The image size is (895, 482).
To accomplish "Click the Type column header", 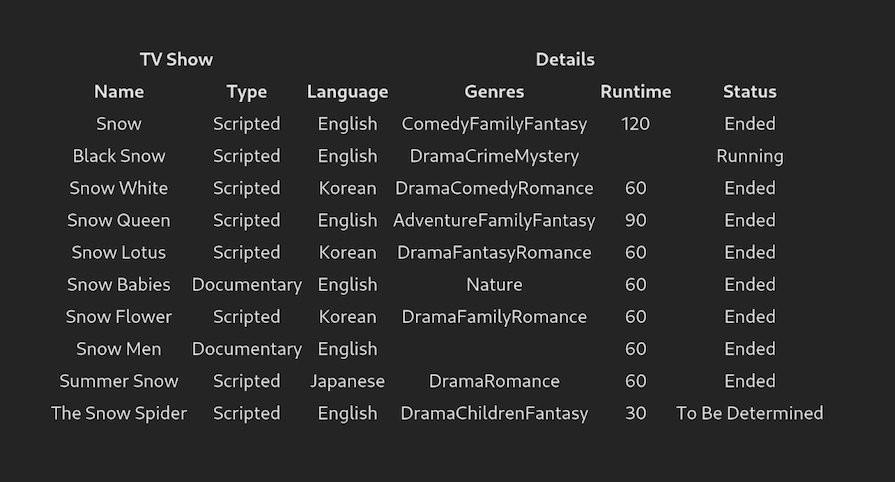I will [246, 92].
